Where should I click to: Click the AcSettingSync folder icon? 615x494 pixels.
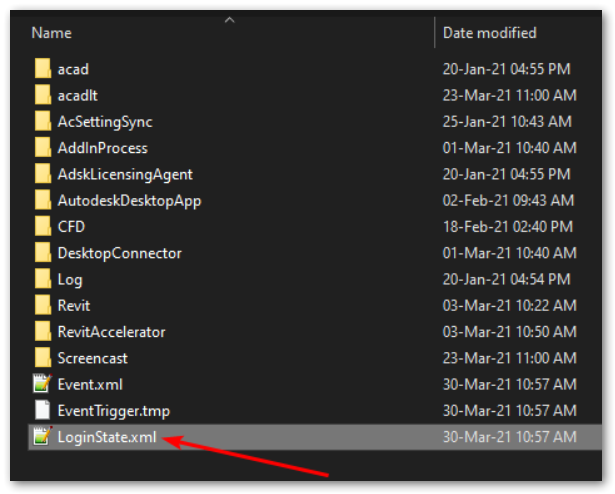[42, 122]
